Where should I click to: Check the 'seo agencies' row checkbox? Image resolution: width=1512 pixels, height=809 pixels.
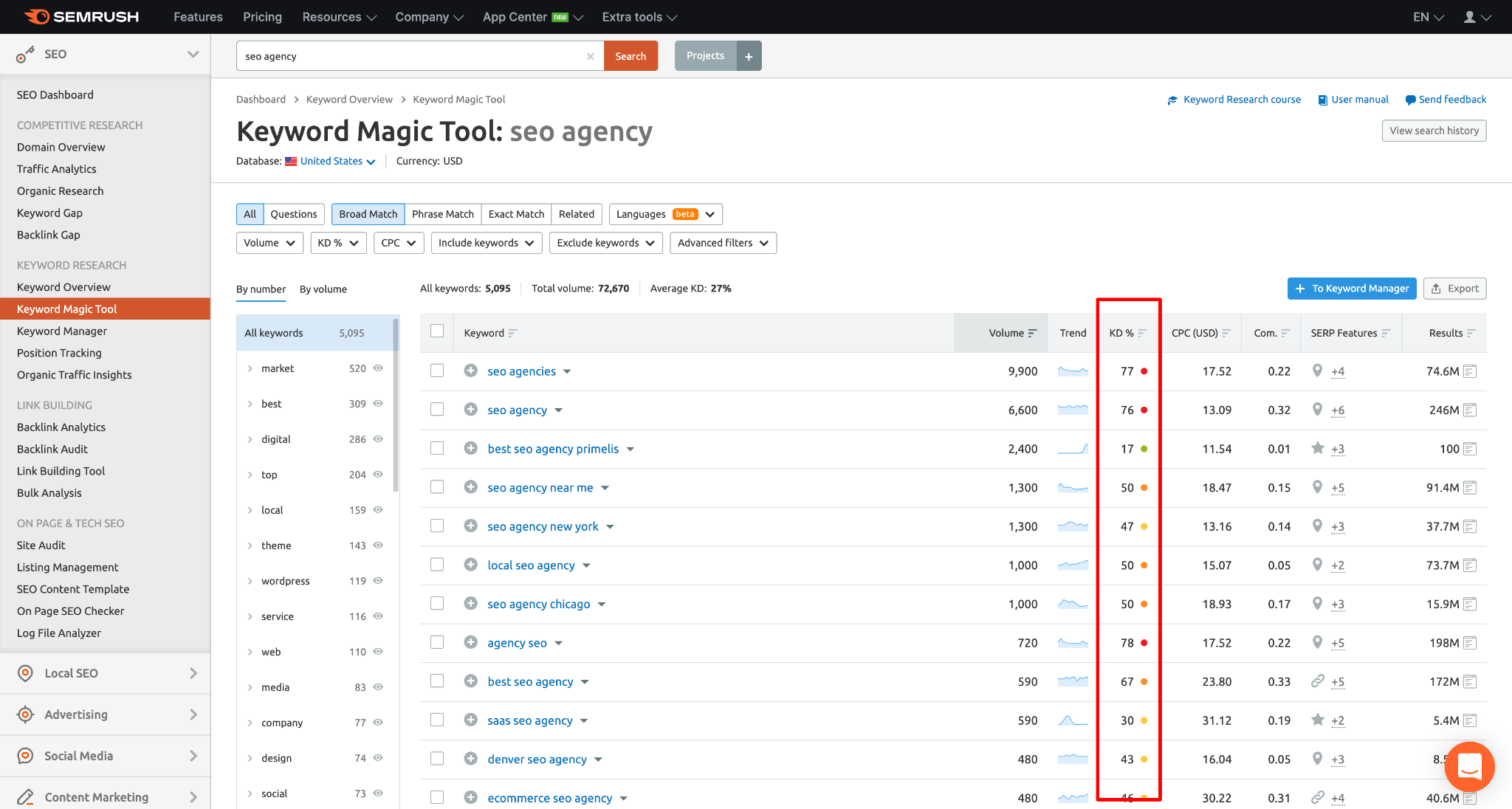click(x=437, y=371)
